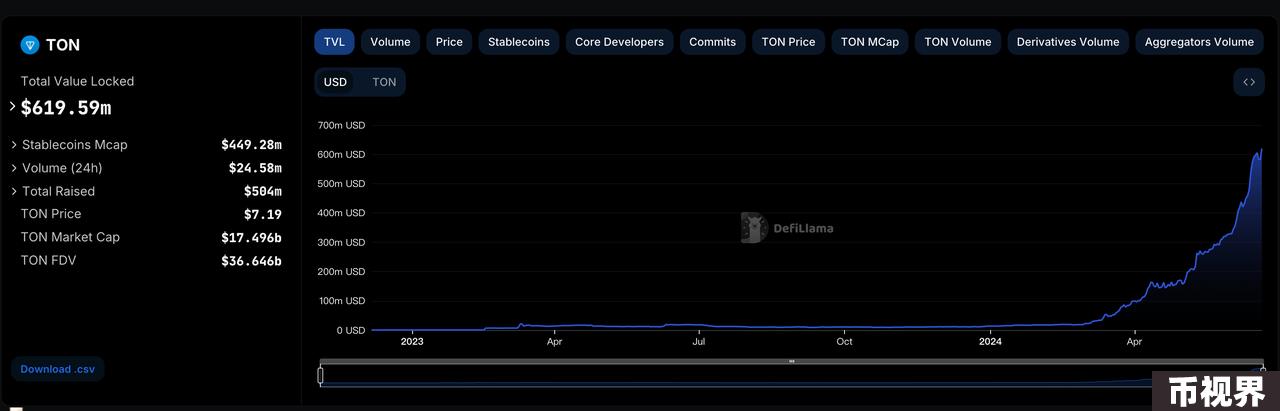Expand the Volume (24h) row
This screenshot has width=1280, height=411.
coord(14,168)
